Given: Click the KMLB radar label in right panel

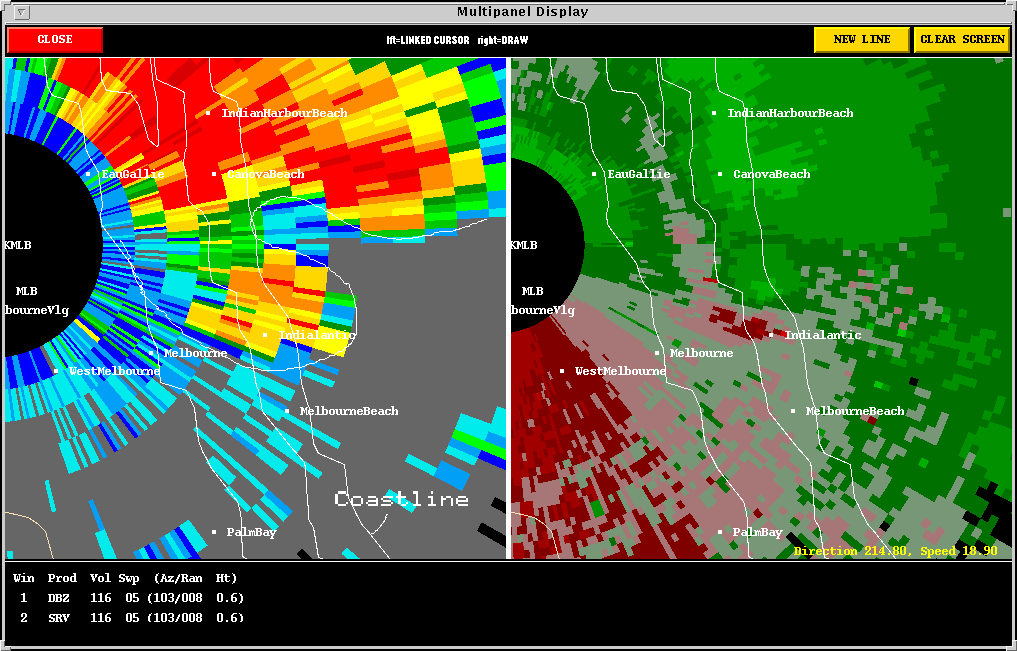Looking at the screenshot, I should pyautogui.click(x=525, y=246).
